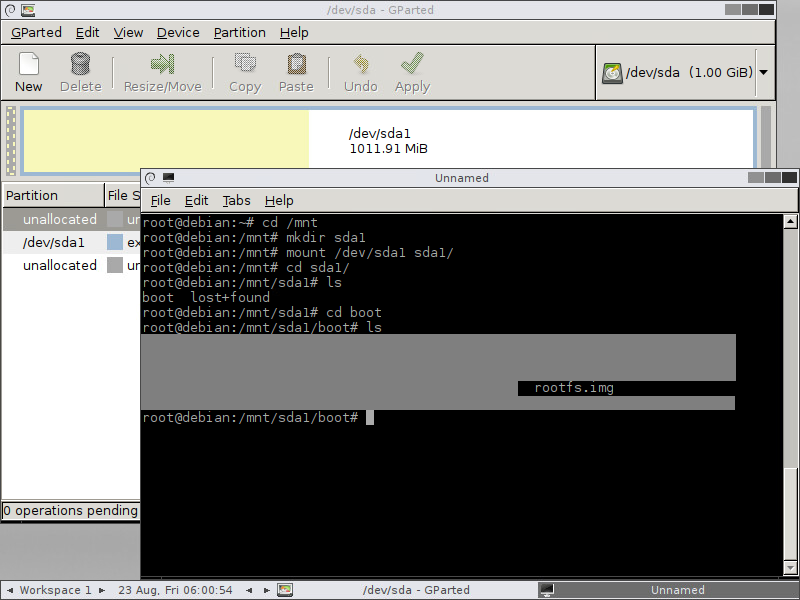Screen dimensions: 800x600
Task: Click the GParted app icon in its title bar
Action: pyautogui.click(x=28, y=10)
